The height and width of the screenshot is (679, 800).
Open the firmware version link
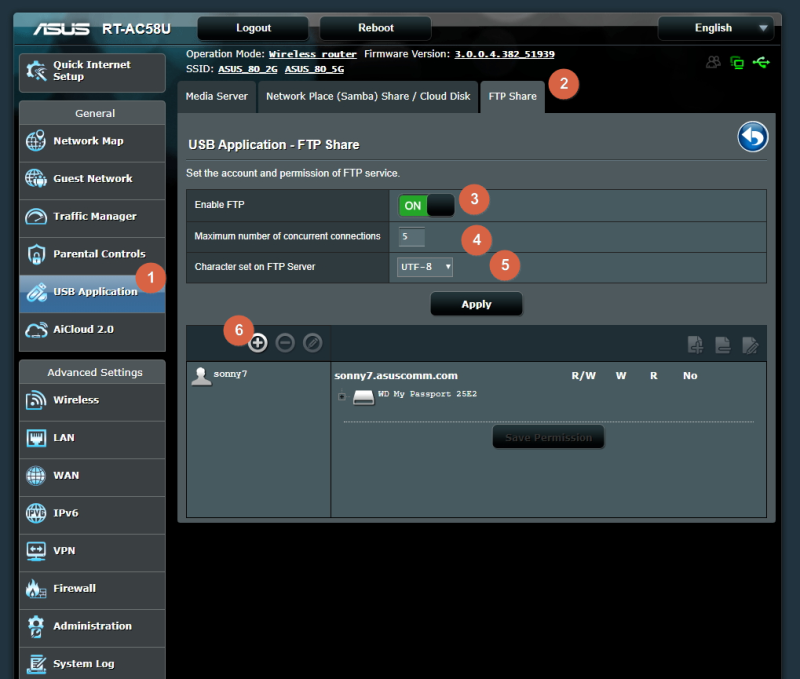tap(505, 54)
